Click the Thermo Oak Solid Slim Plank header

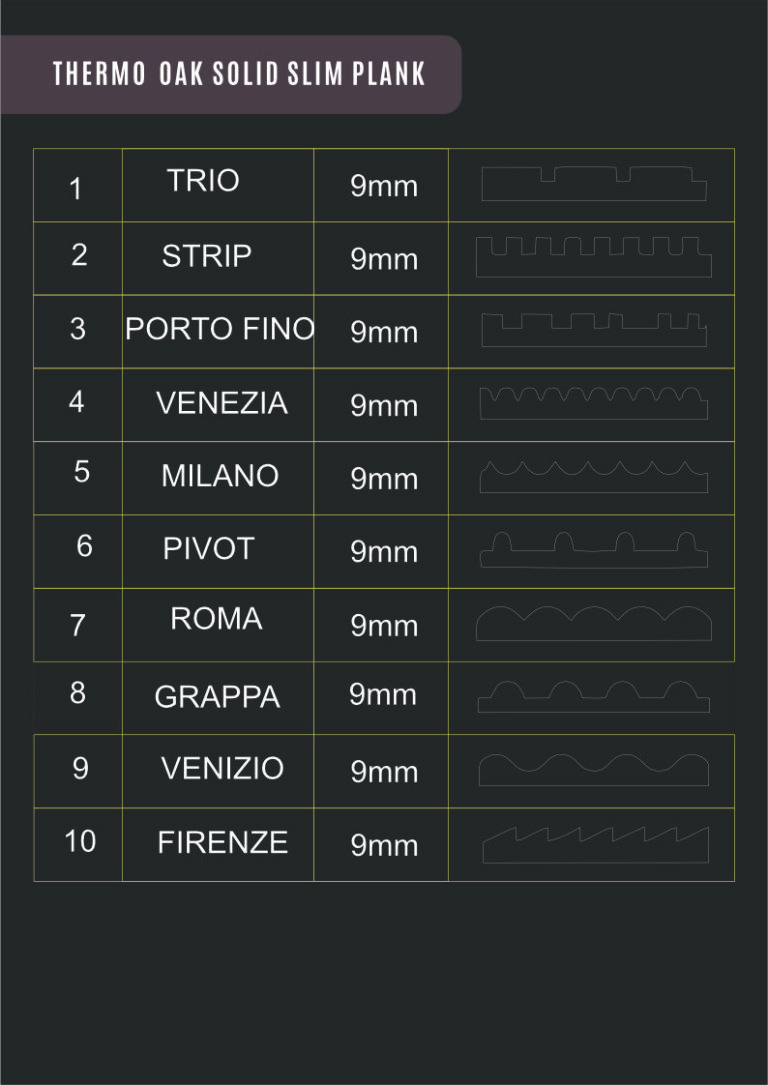239,74
